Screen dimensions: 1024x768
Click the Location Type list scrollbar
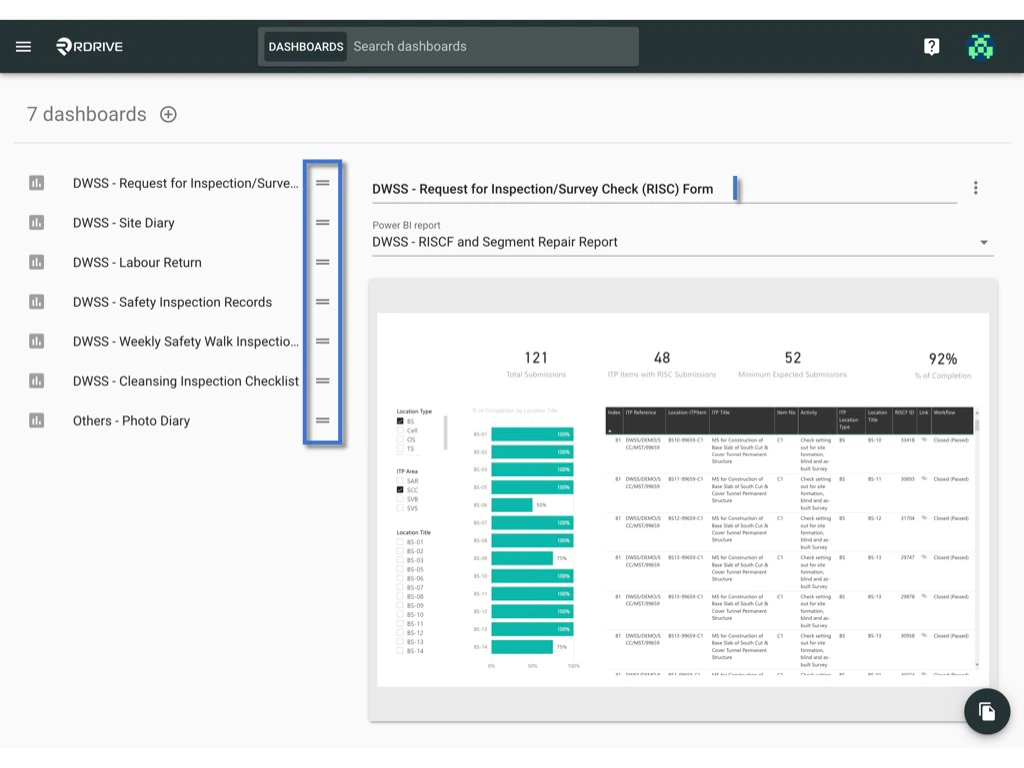(x=444, y=430)
